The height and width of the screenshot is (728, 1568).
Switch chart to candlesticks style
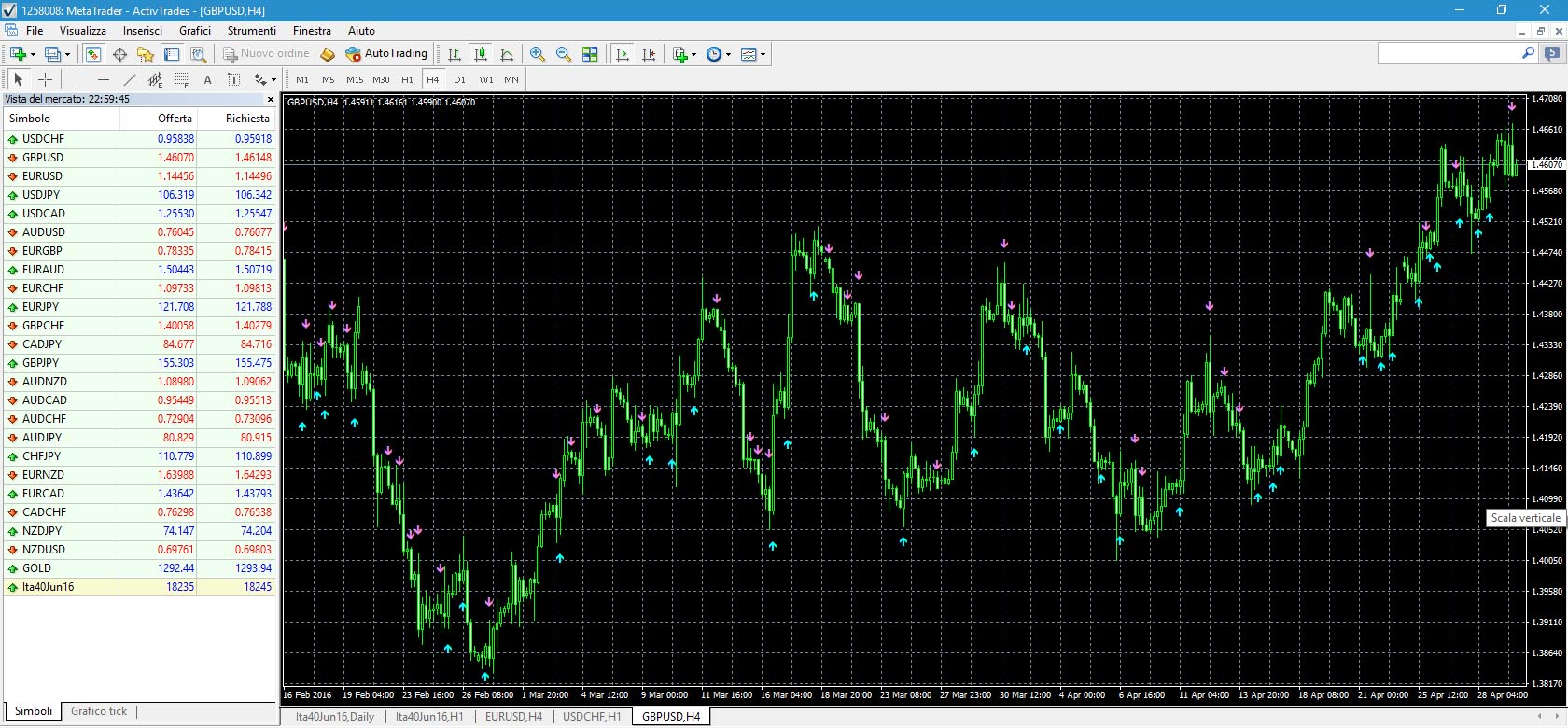pyautogui.click(x=481, y=54)
